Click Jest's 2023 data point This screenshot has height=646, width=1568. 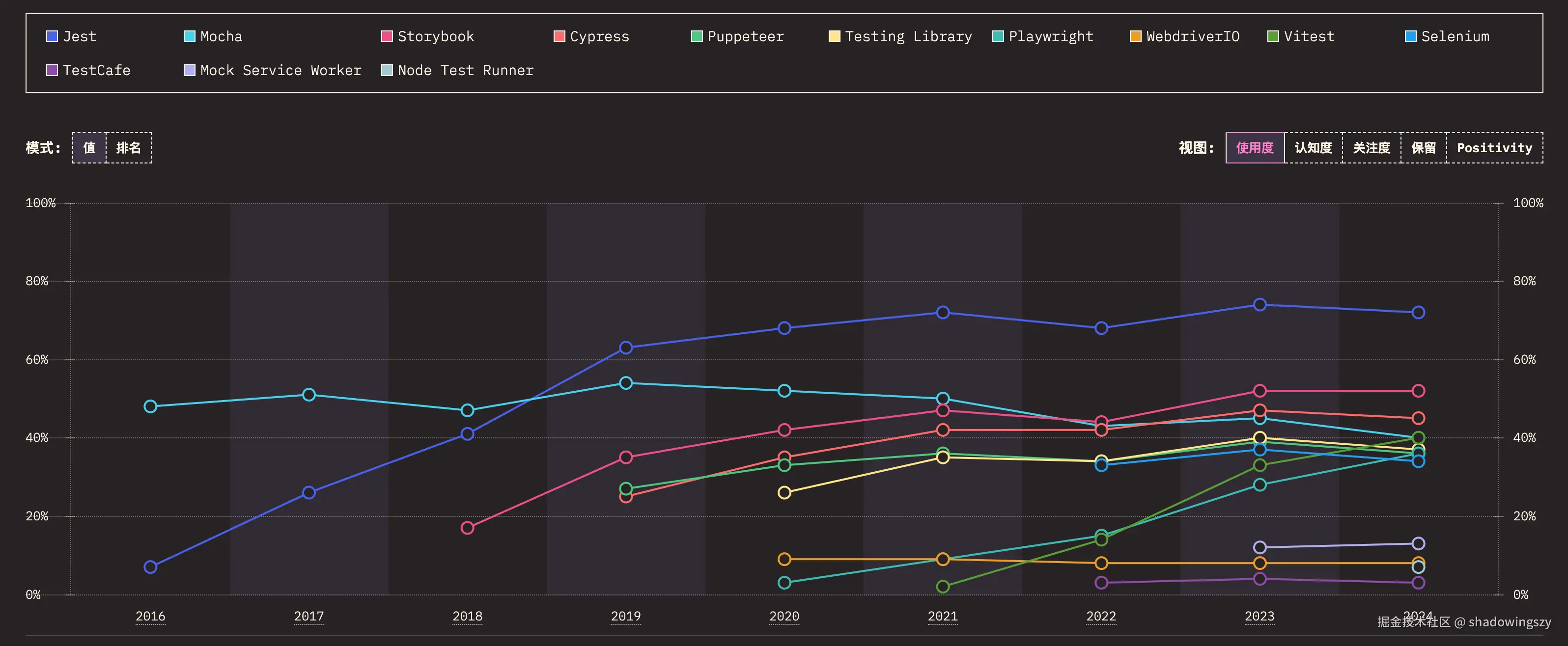coord(1260,305)
